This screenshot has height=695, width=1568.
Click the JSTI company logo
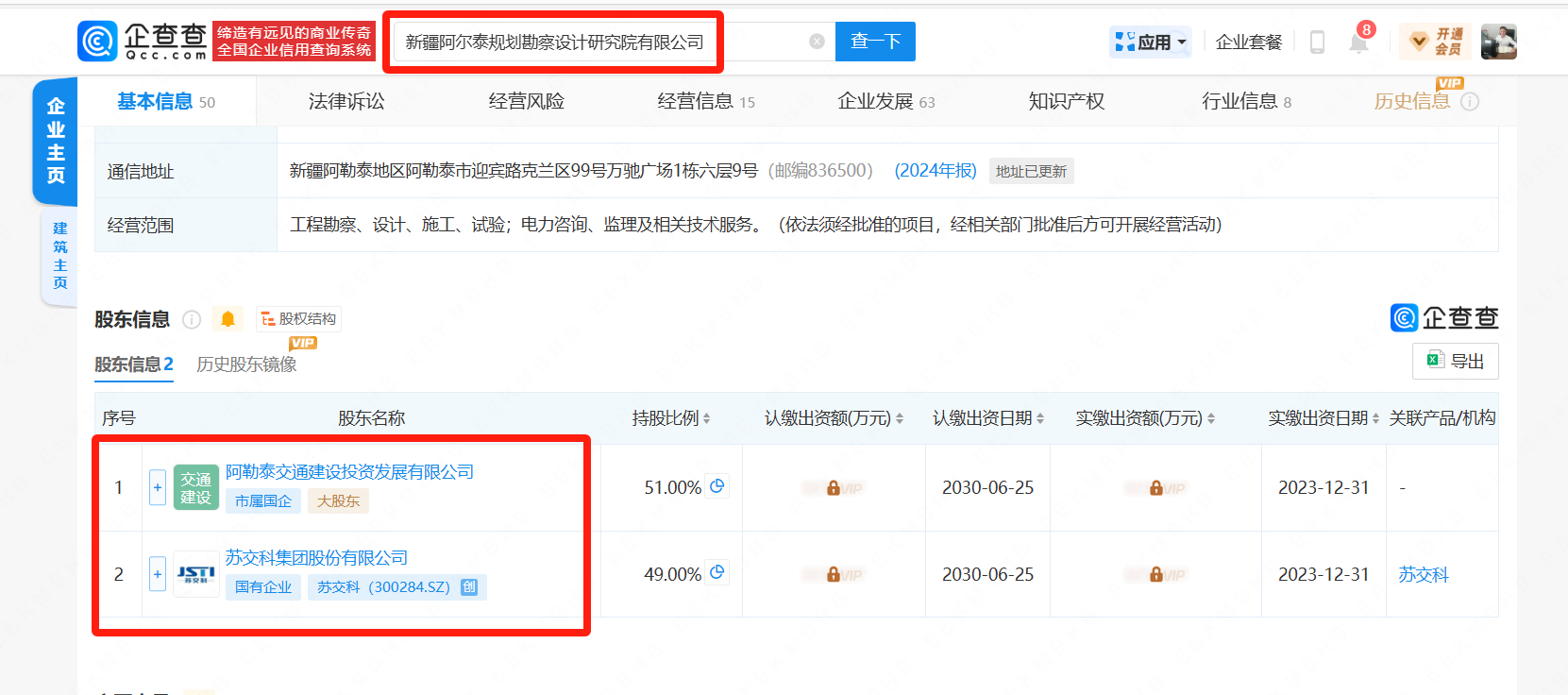[x=196, y=574]
